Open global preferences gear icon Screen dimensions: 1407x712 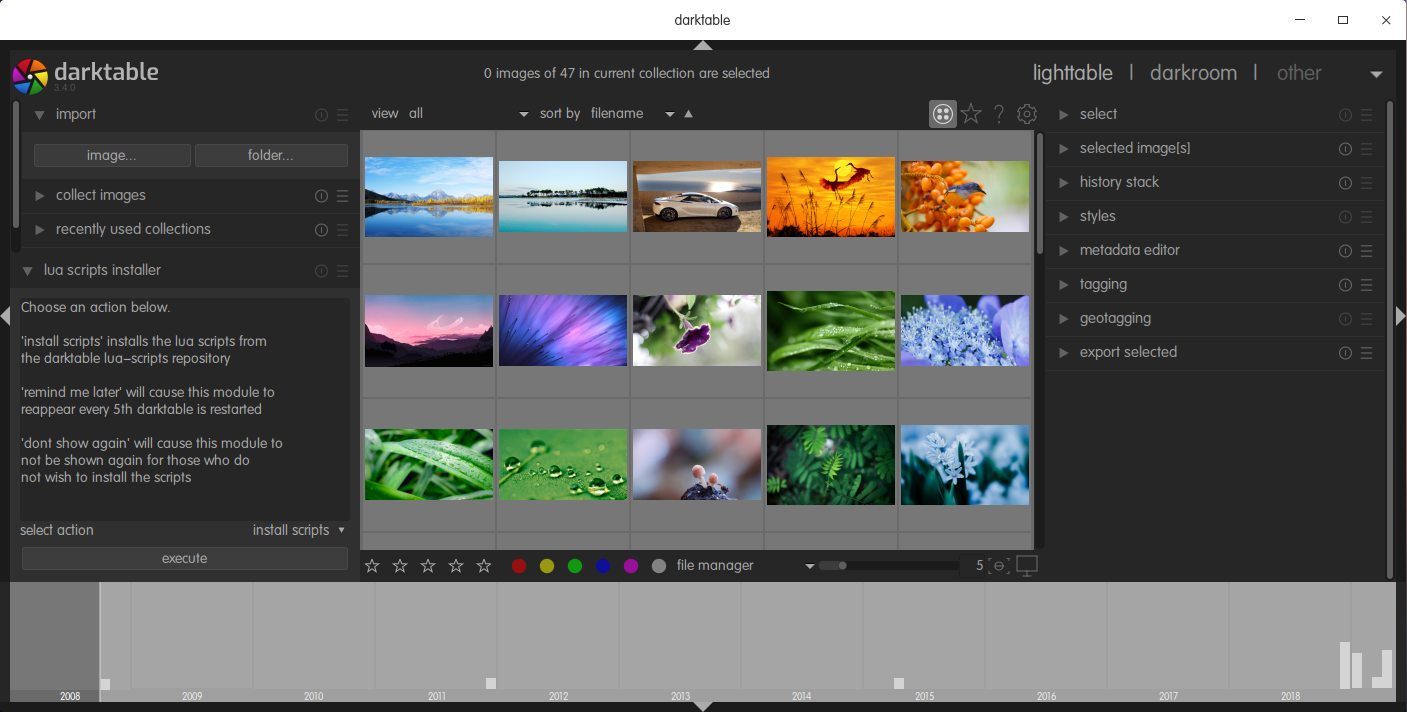[x=1027, y=114]
